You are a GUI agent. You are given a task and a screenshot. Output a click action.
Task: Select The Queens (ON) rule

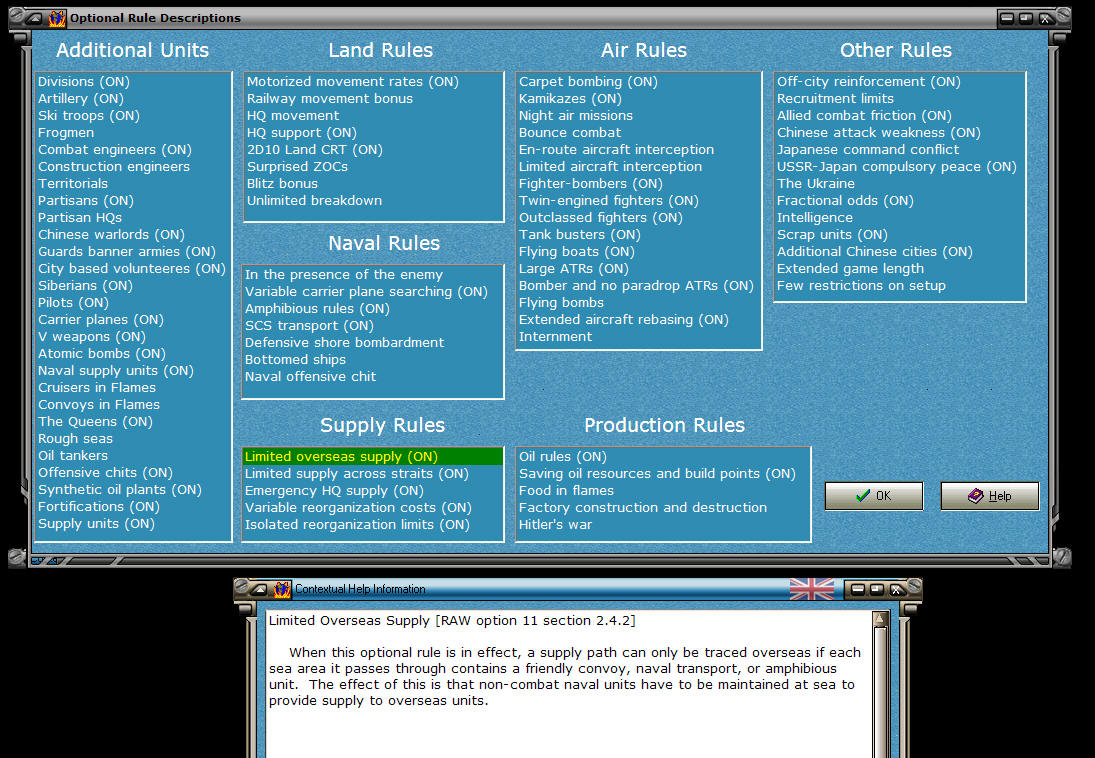coord(95,421)
